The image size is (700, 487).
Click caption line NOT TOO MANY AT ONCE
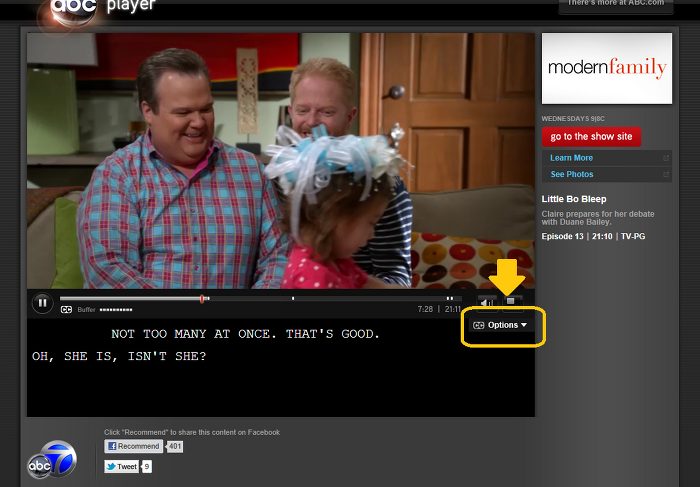[246, 334]
